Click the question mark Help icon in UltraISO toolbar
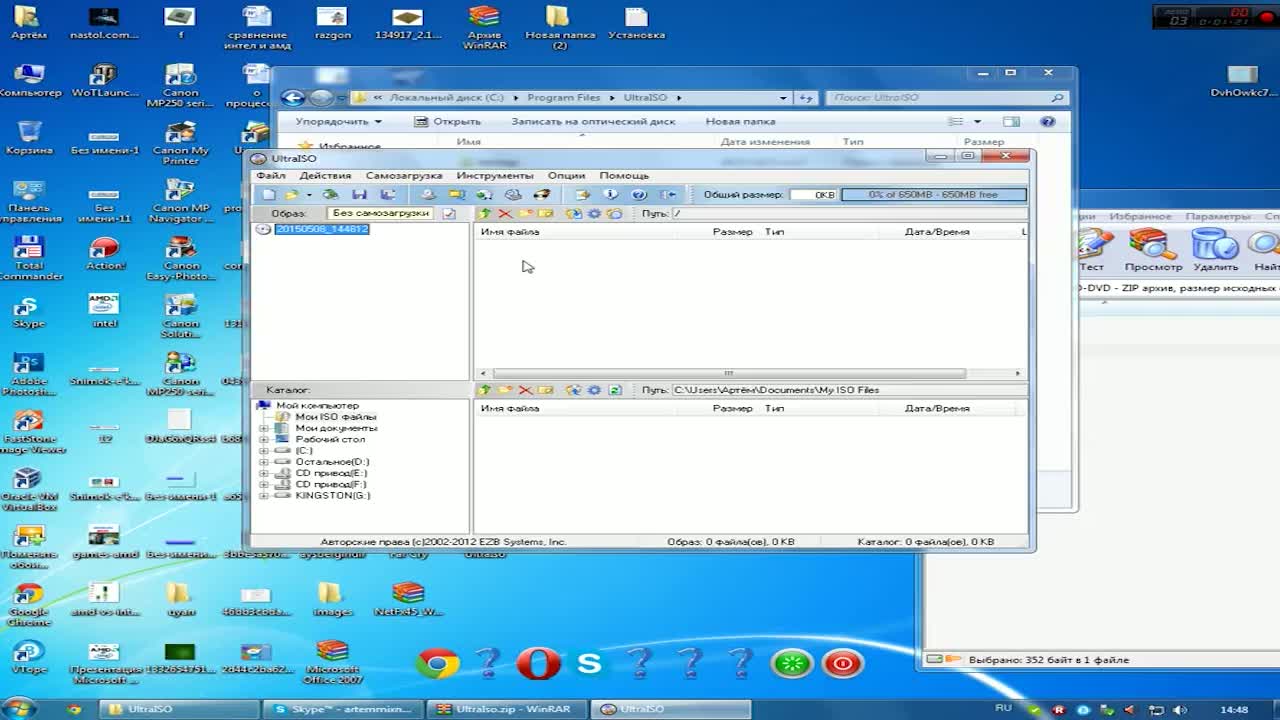 639,195
